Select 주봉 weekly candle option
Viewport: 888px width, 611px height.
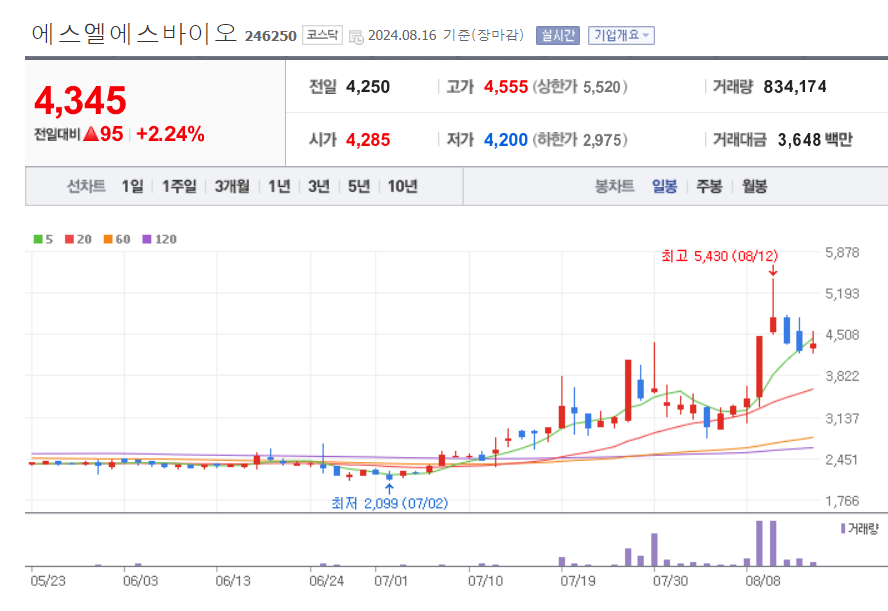(708, 186)
